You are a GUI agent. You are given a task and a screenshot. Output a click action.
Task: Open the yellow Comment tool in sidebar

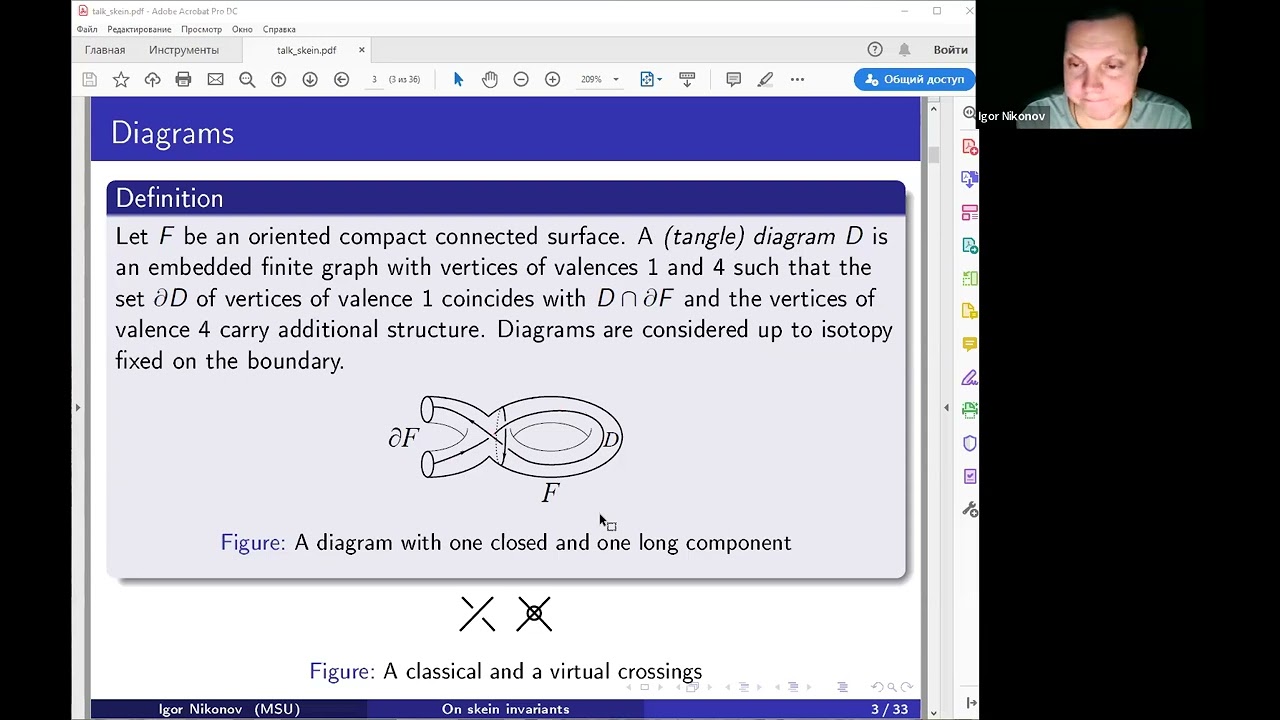[x=969, y=344]
